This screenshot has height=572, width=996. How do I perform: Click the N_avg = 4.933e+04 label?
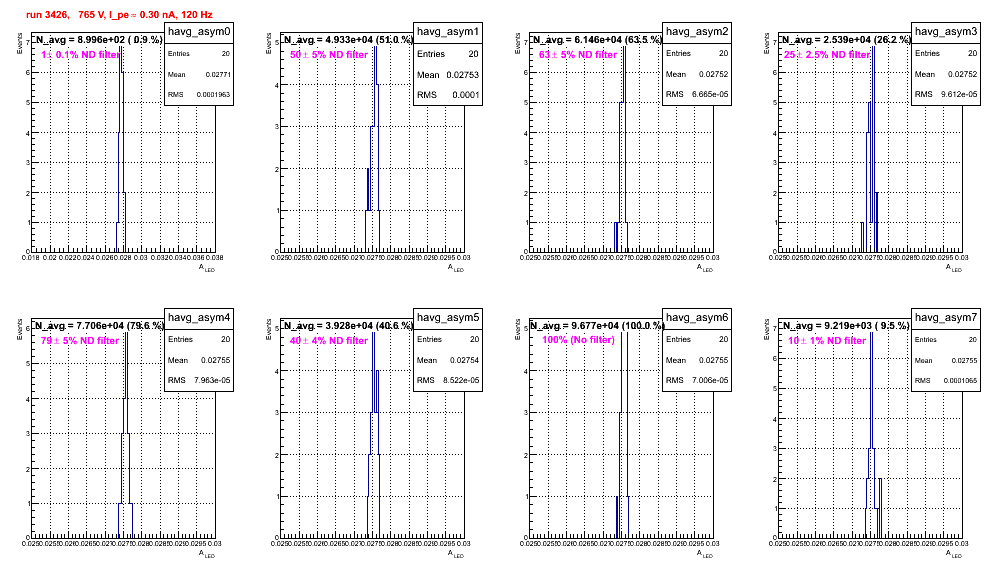(x=348, y=39)
